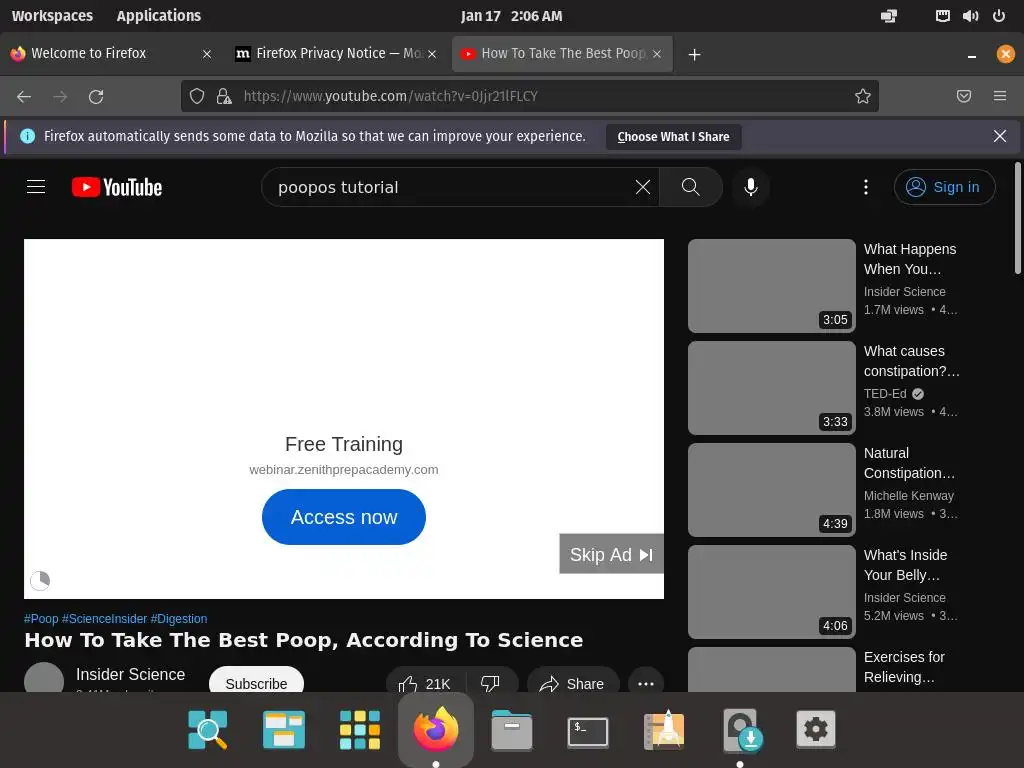Open the YouTube guide hamburger menu
The width and height of the screenshot is (1024, 768).
[x=36, y=187]
